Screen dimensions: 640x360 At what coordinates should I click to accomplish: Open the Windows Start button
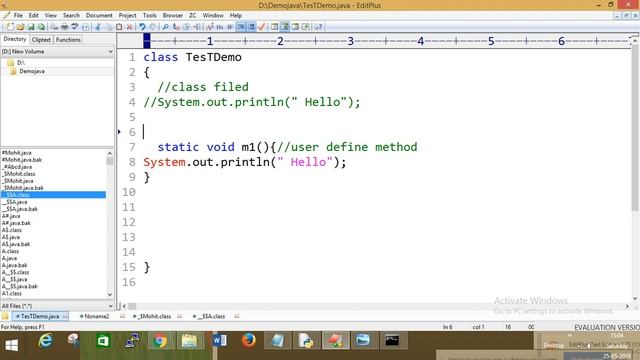[x=11, y=345]
